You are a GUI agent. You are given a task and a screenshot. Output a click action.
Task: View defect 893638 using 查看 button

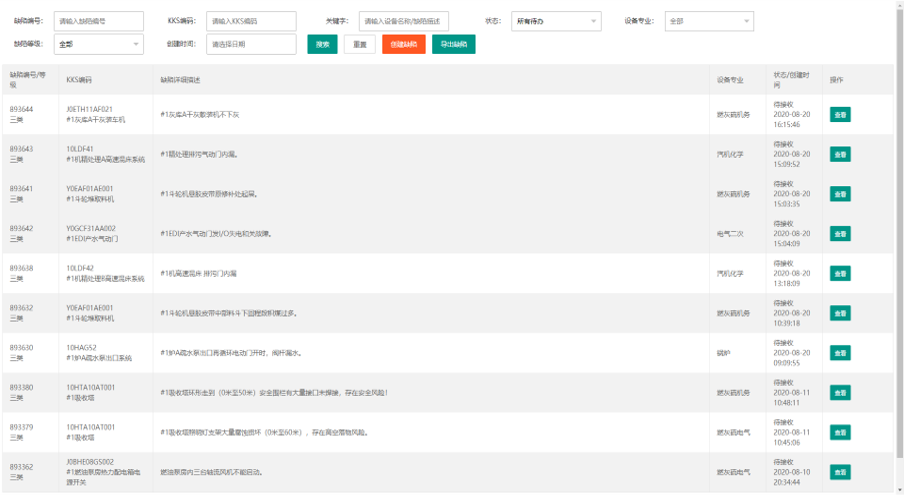pyautogui.click(x=840, y=273)
